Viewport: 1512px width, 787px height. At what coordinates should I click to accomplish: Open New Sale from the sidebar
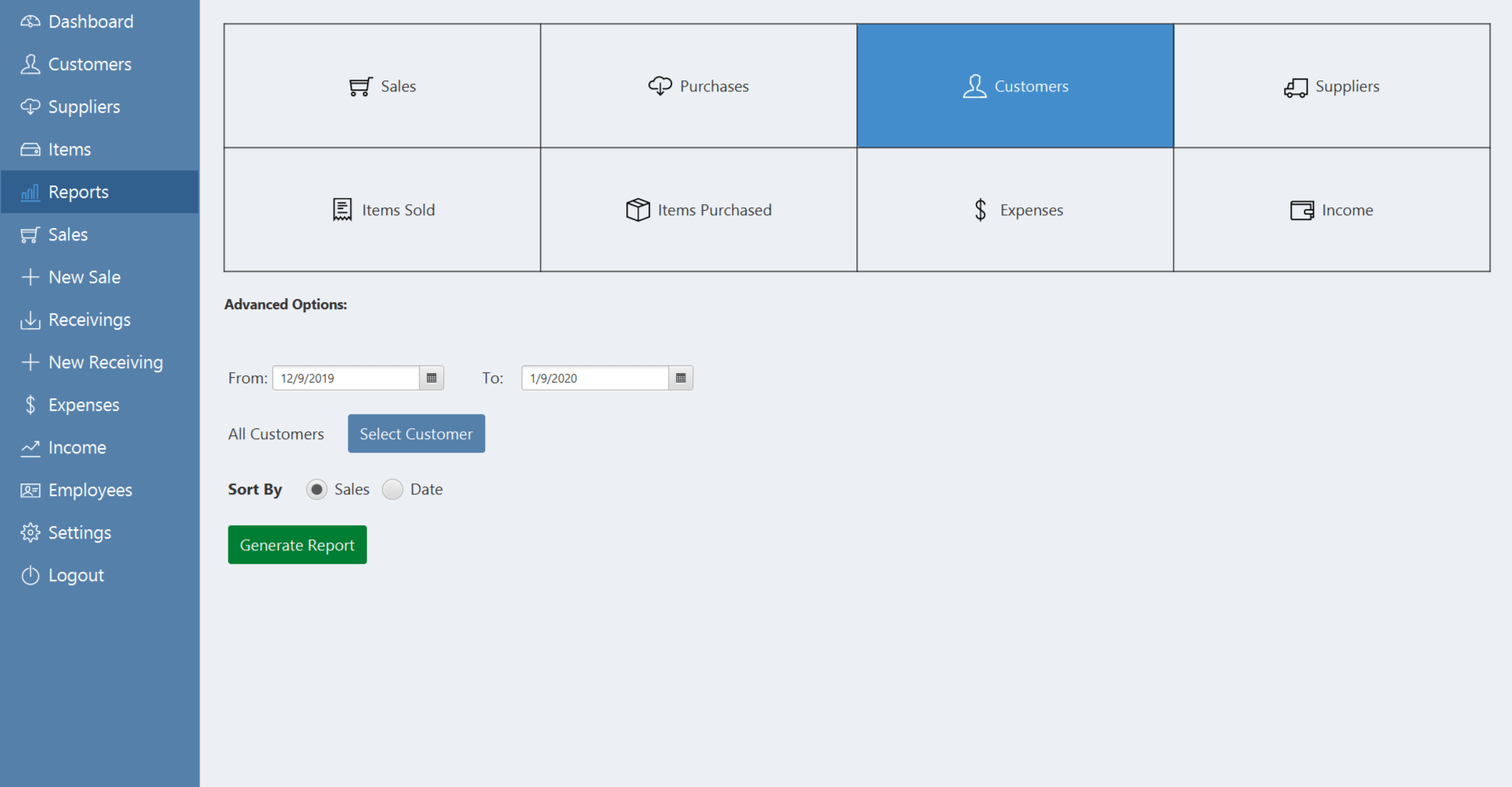tap(84, 278)
